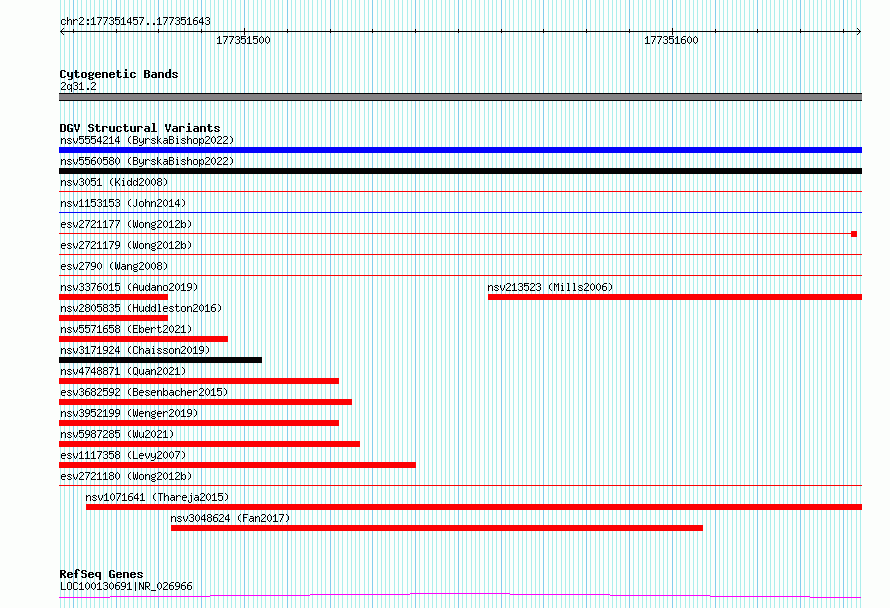890x608 pixels.
Task: Click the black bar of nsv5560580
Action: pos(460,171)
